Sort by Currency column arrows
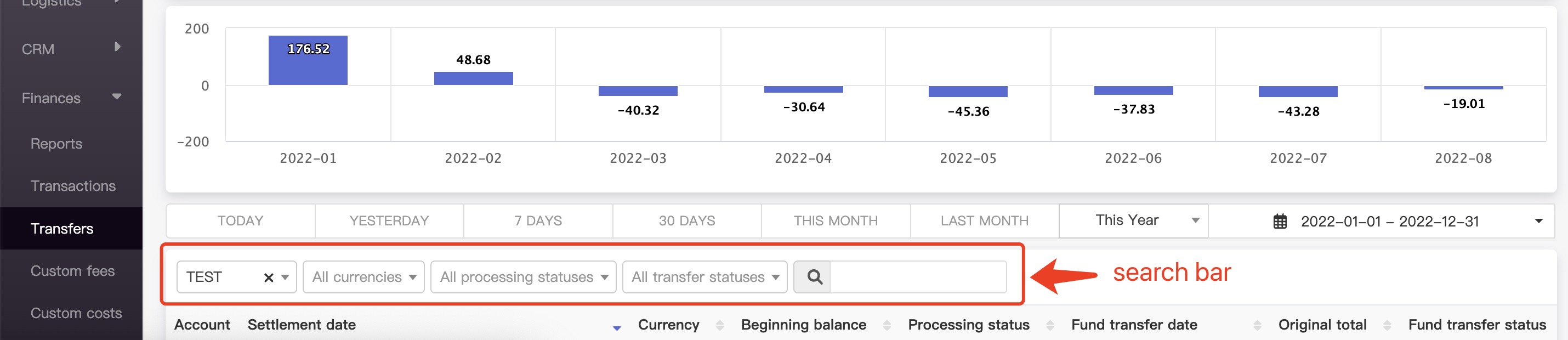The image size is (1568, 340). coord(719,325)
